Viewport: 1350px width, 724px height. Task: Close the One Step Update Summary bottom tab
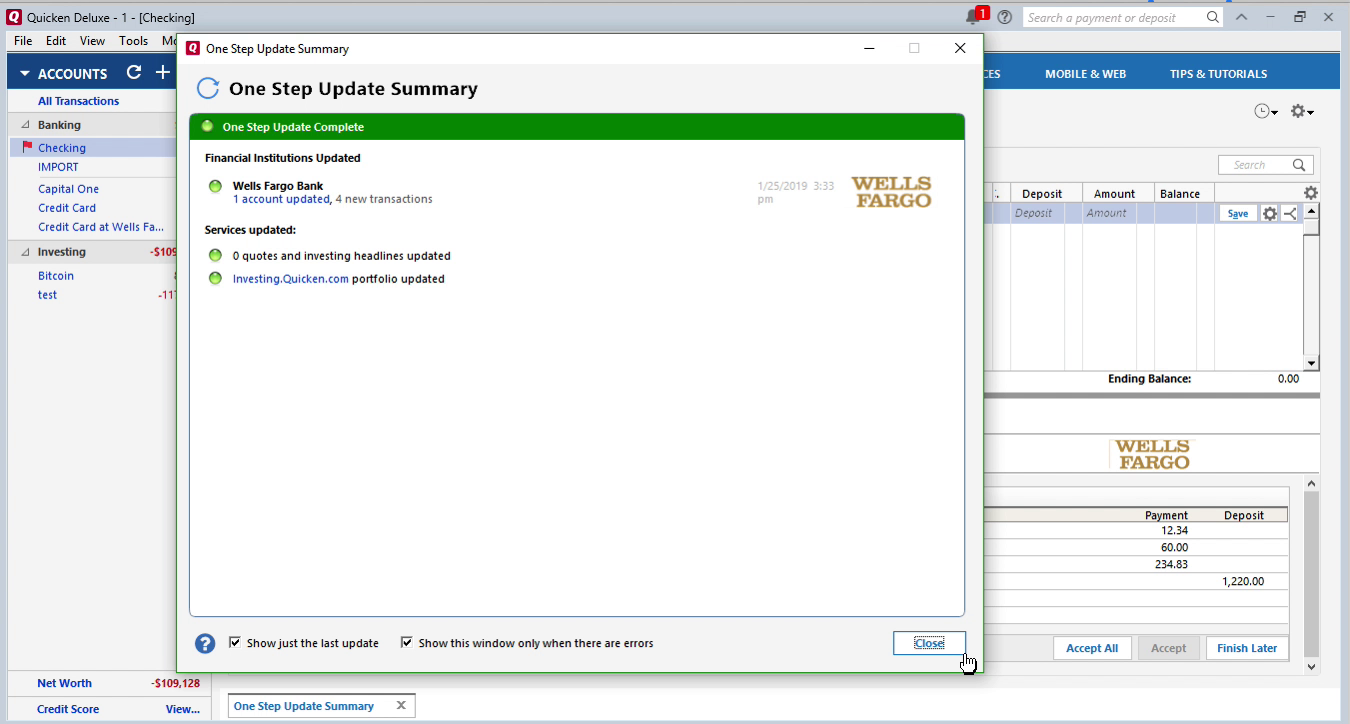pyautogui.click(x=401, y=705)
